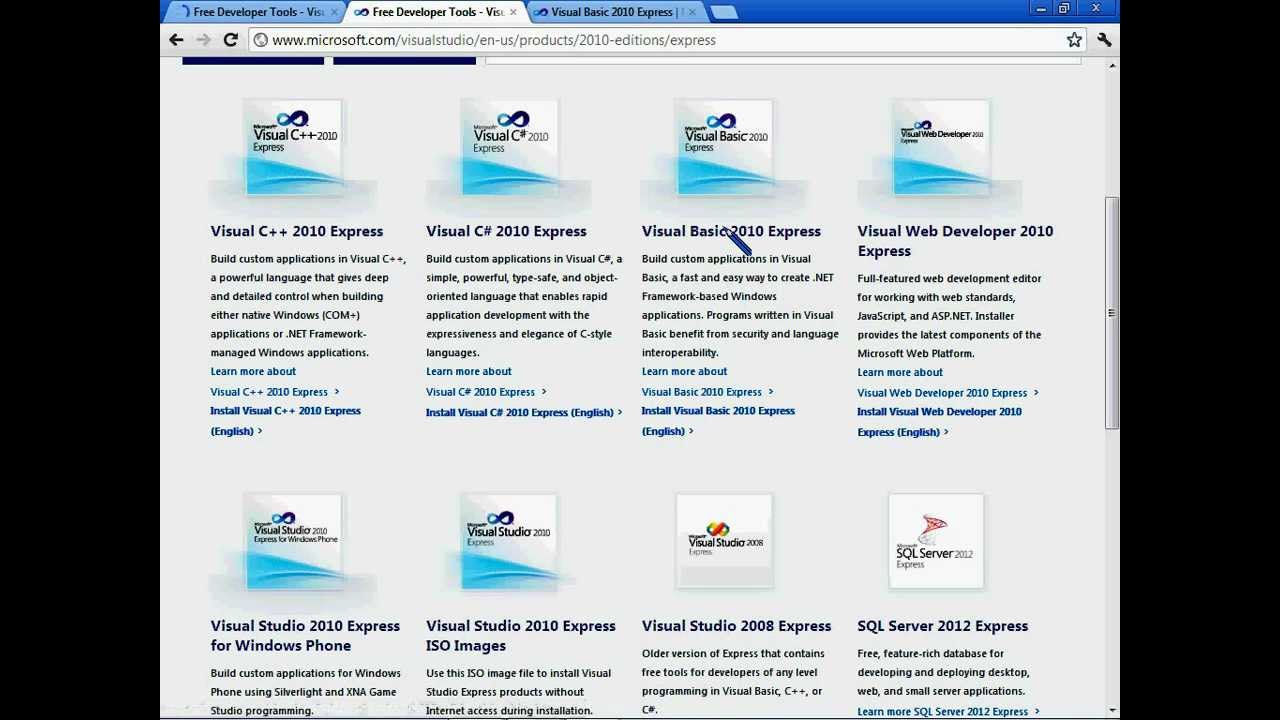Click the Visual Studio 2010 Express for Windows Phone image
Screen dimensions: 1280x720
294,542
